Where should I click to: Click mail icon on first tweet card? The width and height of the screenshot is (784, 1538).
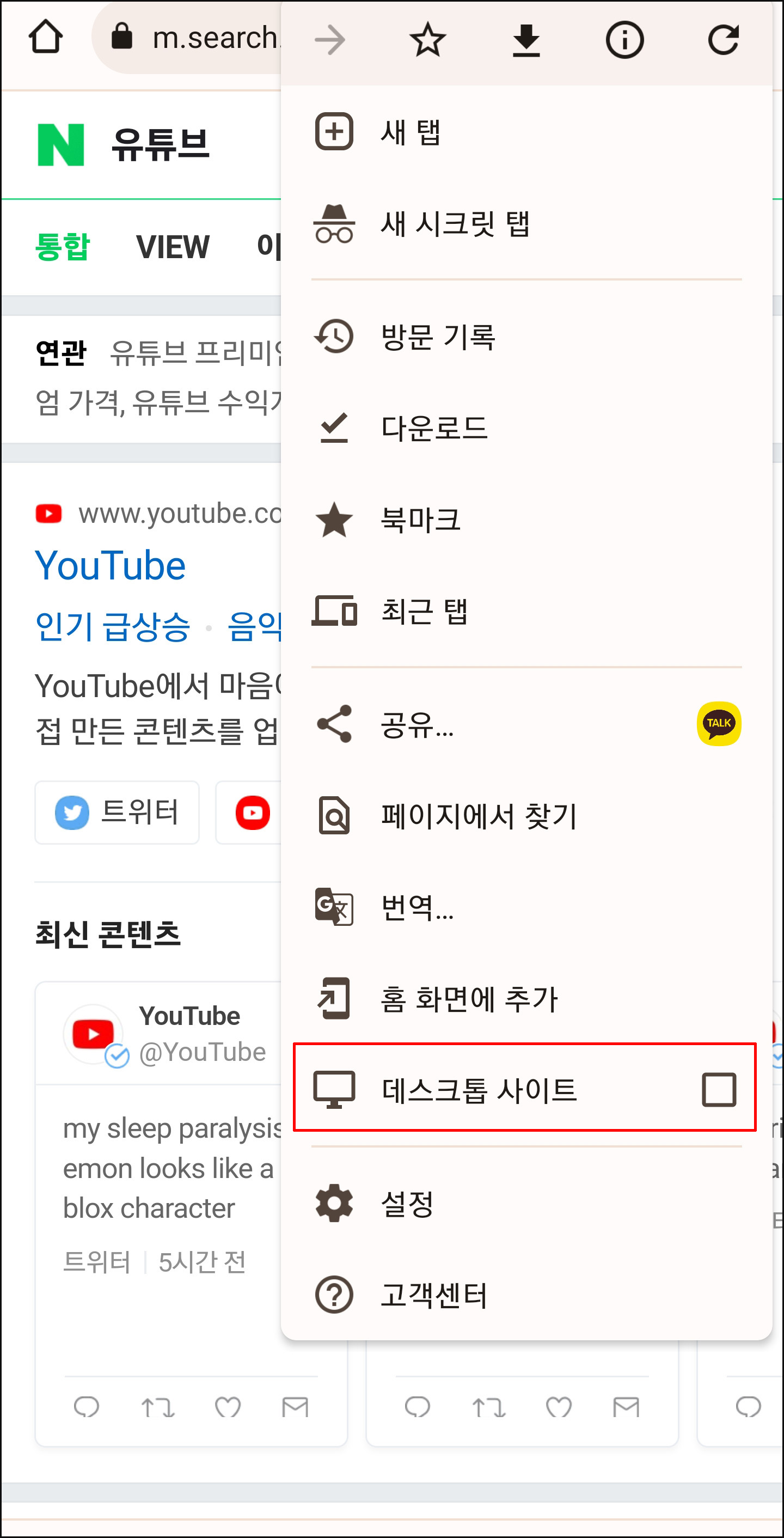(x=295, y=1407)
